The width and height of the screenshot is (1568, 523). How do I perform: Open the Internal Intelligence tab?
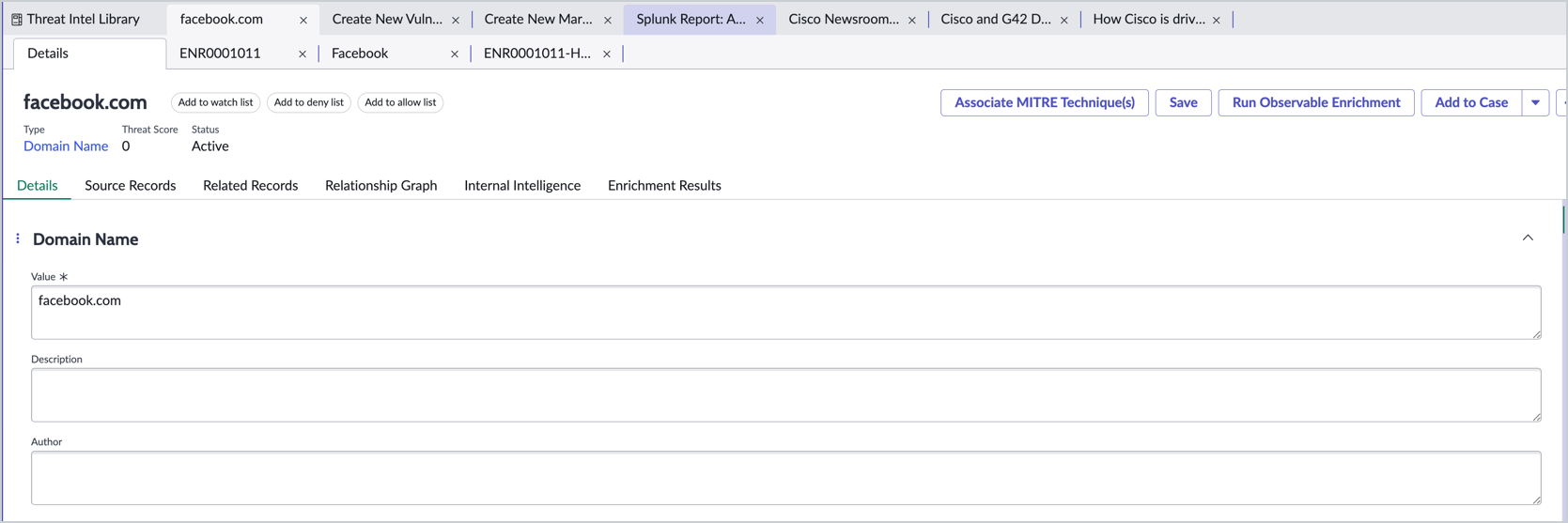(522, 186)
